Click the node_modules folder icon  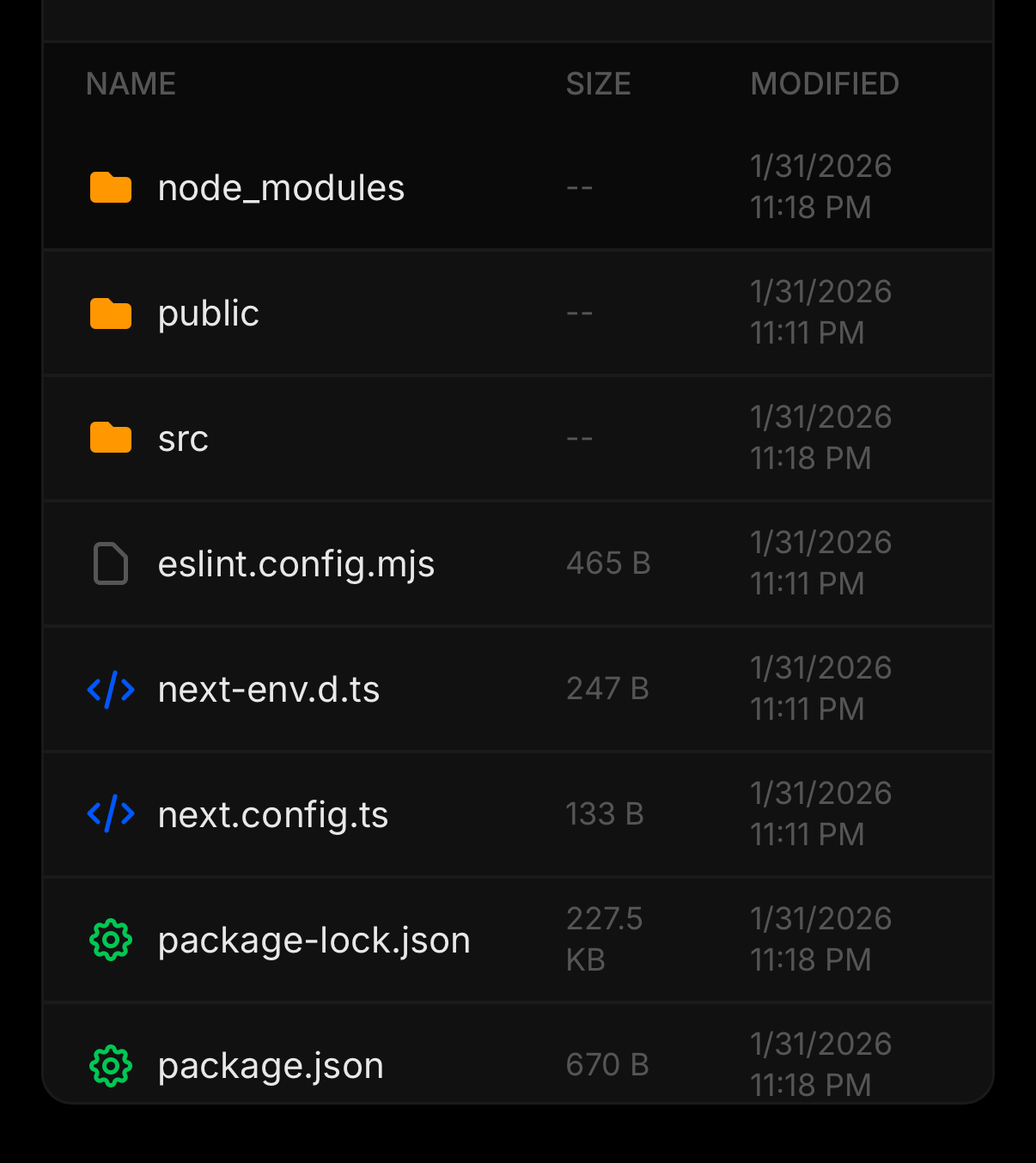111,187
